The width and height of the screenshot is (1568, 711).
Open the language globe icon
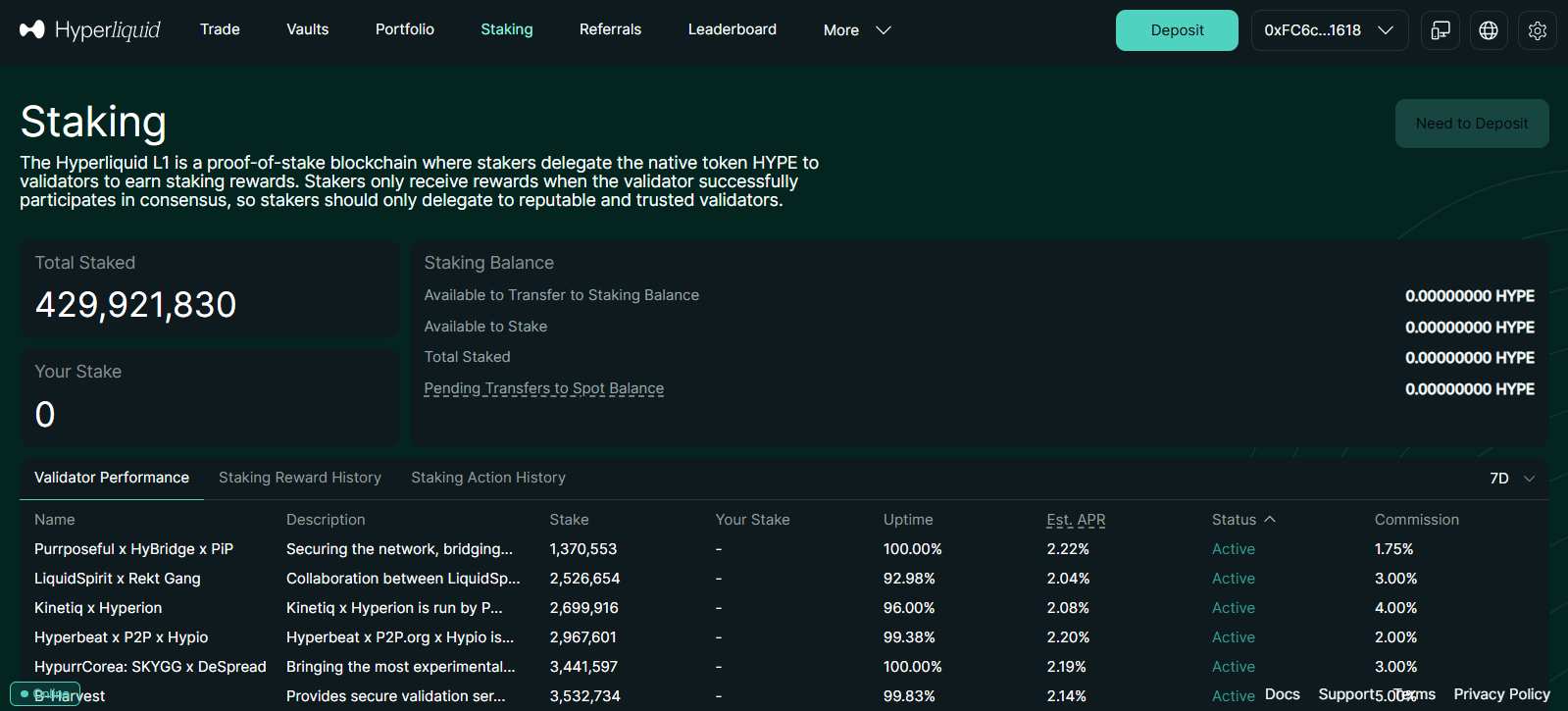click(x=1489, y=30)
